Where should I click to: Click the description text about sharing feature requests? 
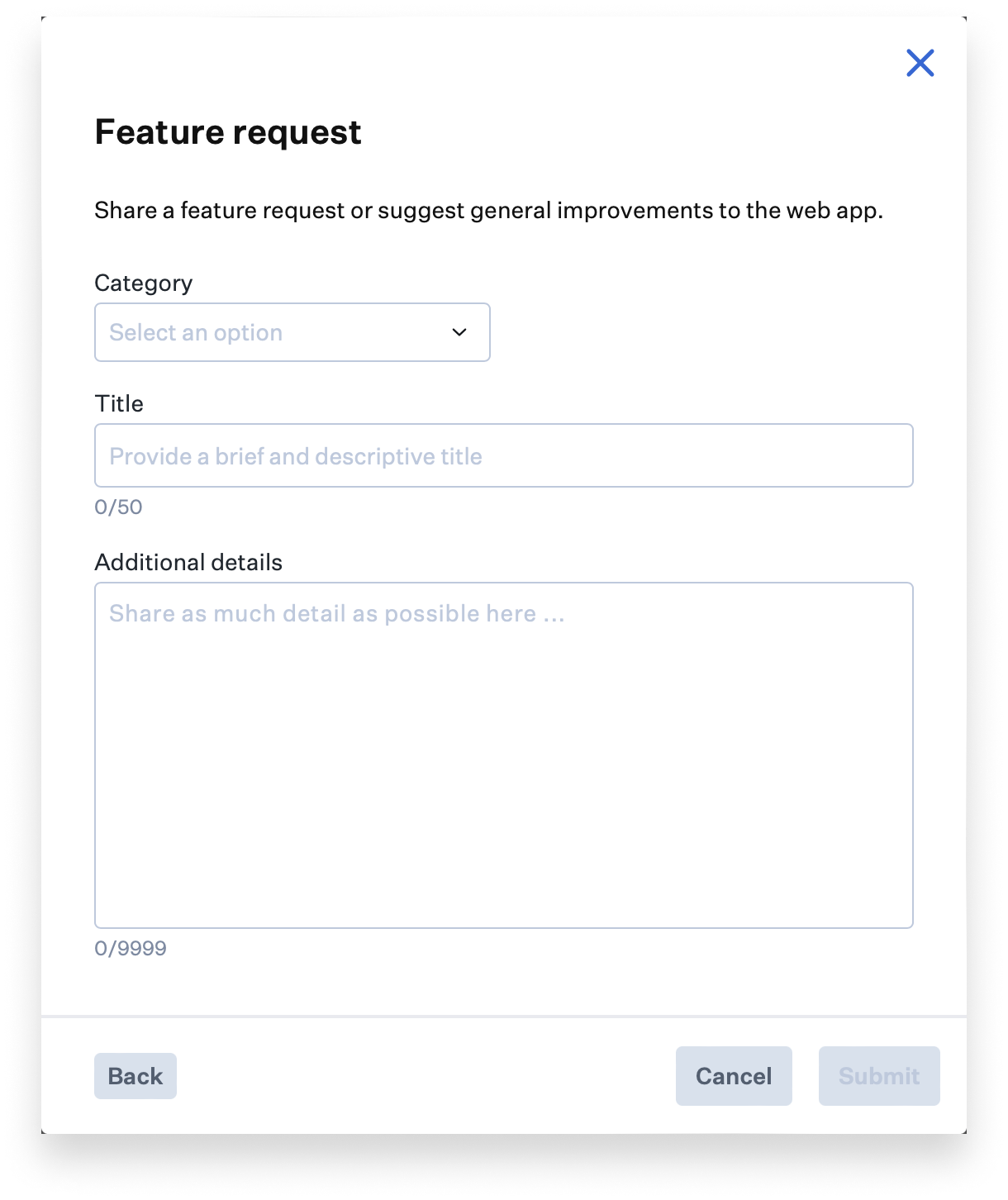(488, 211)
